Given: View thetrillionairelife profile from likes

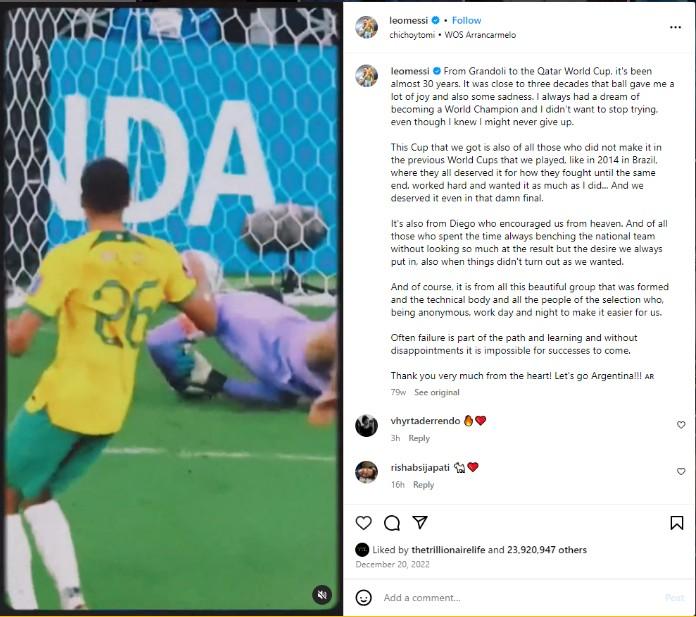Looking at the screenshot, I should click(448, 550).
